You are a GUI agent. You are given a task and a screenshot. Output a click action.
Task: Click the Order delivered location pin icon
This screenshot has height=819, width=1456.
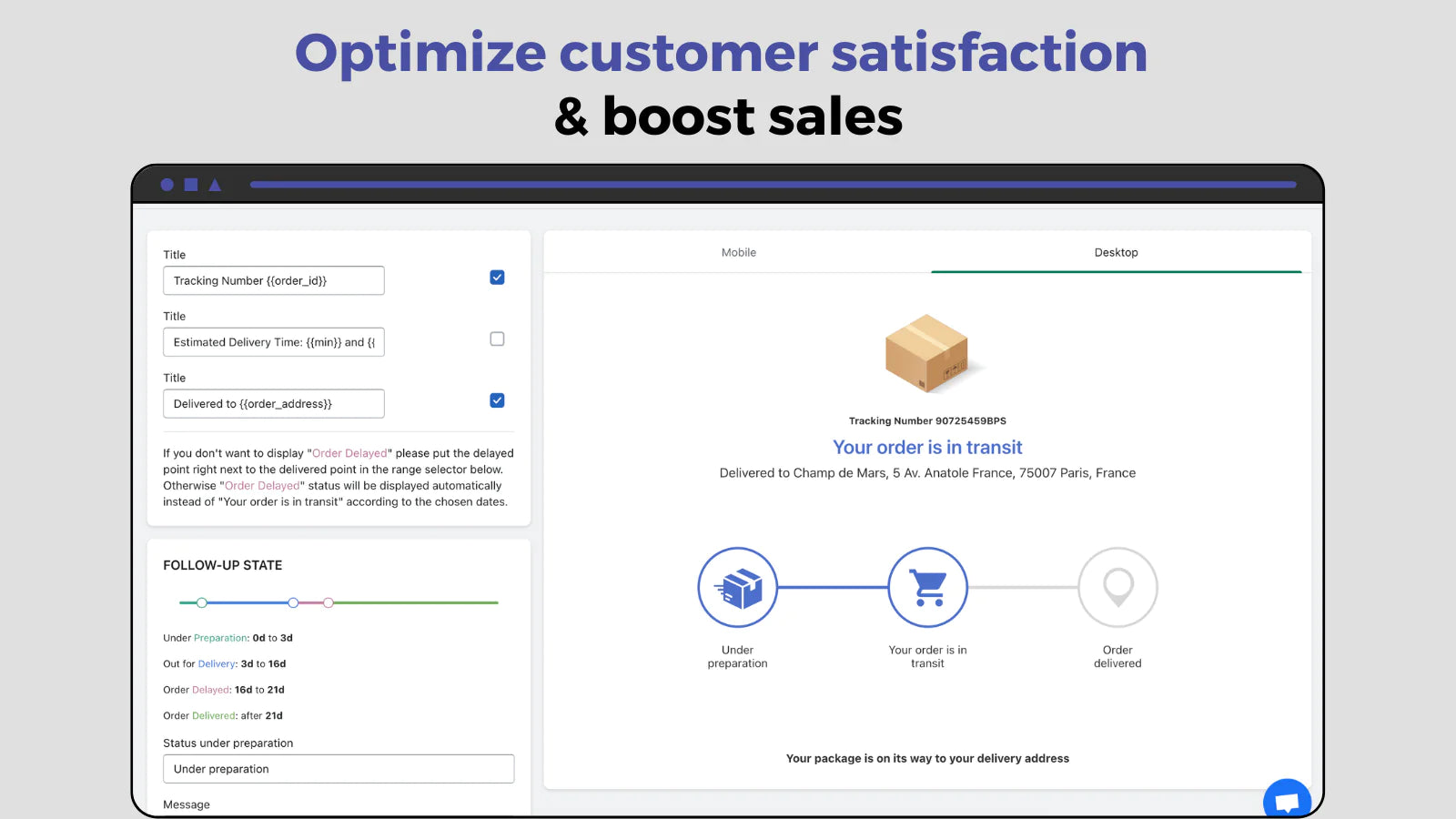pos(1117,587)
